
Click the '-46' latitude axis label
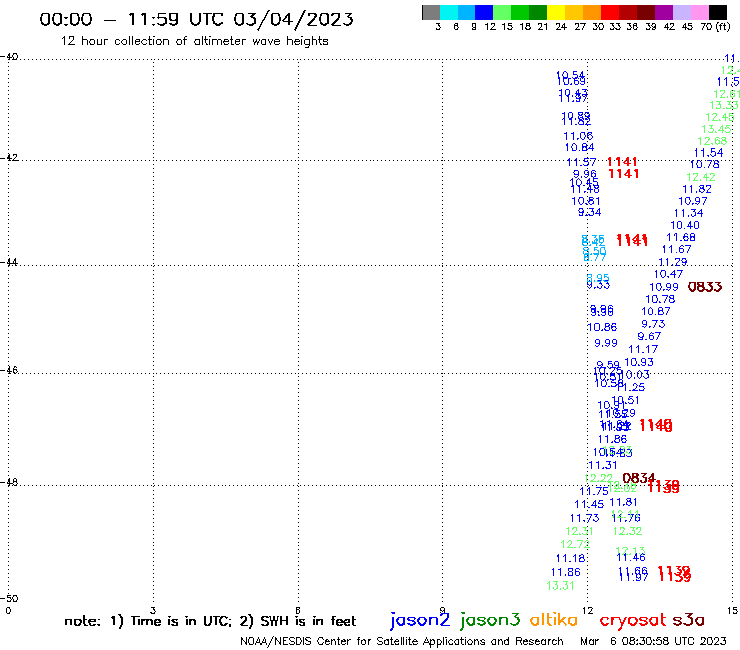tap(9, 371)
